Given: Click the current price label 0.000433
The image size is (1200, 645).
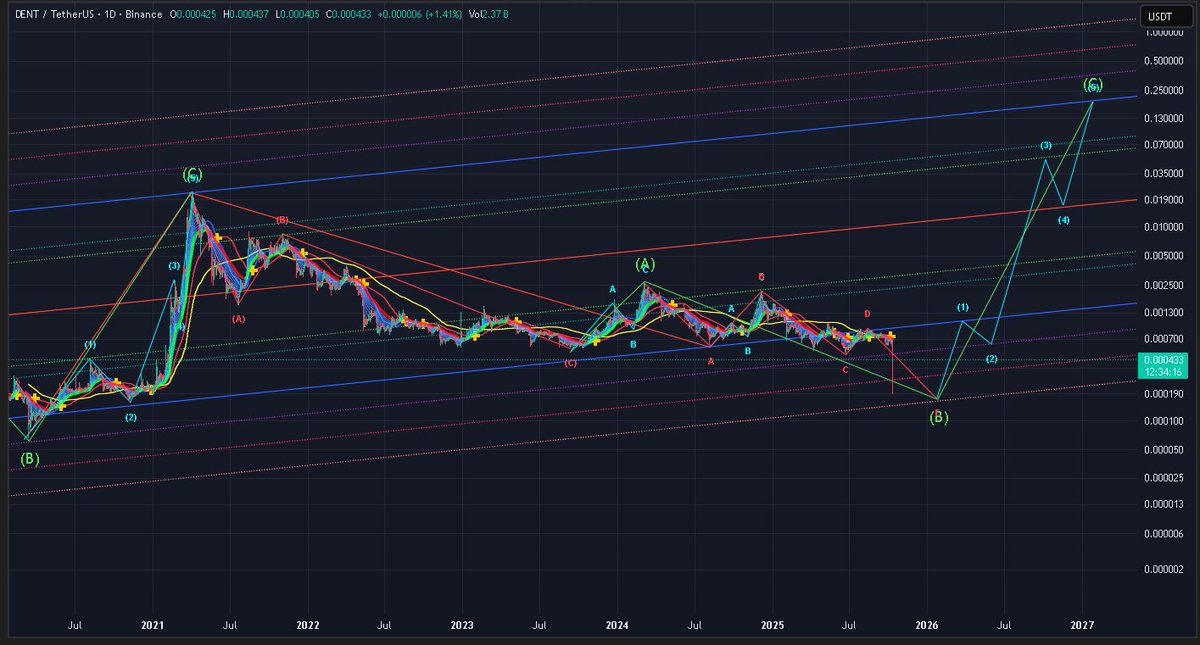Looking at the screenshot, I should pyautogui.click(x=1163, y=357).
